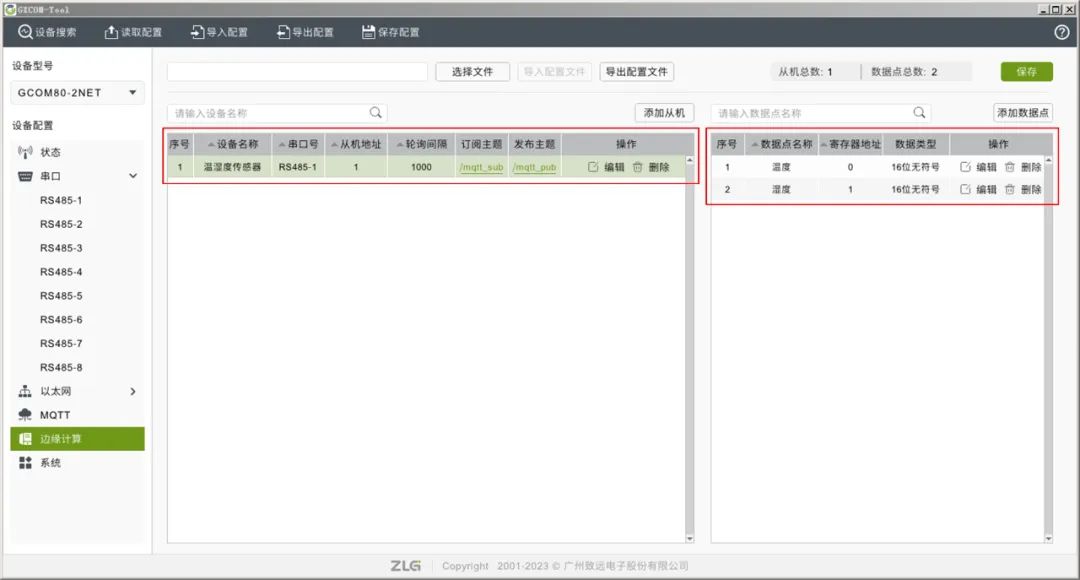The image size is (1080, 580).
Task: Go to the 状态 status page
Action: click(50, 152)
